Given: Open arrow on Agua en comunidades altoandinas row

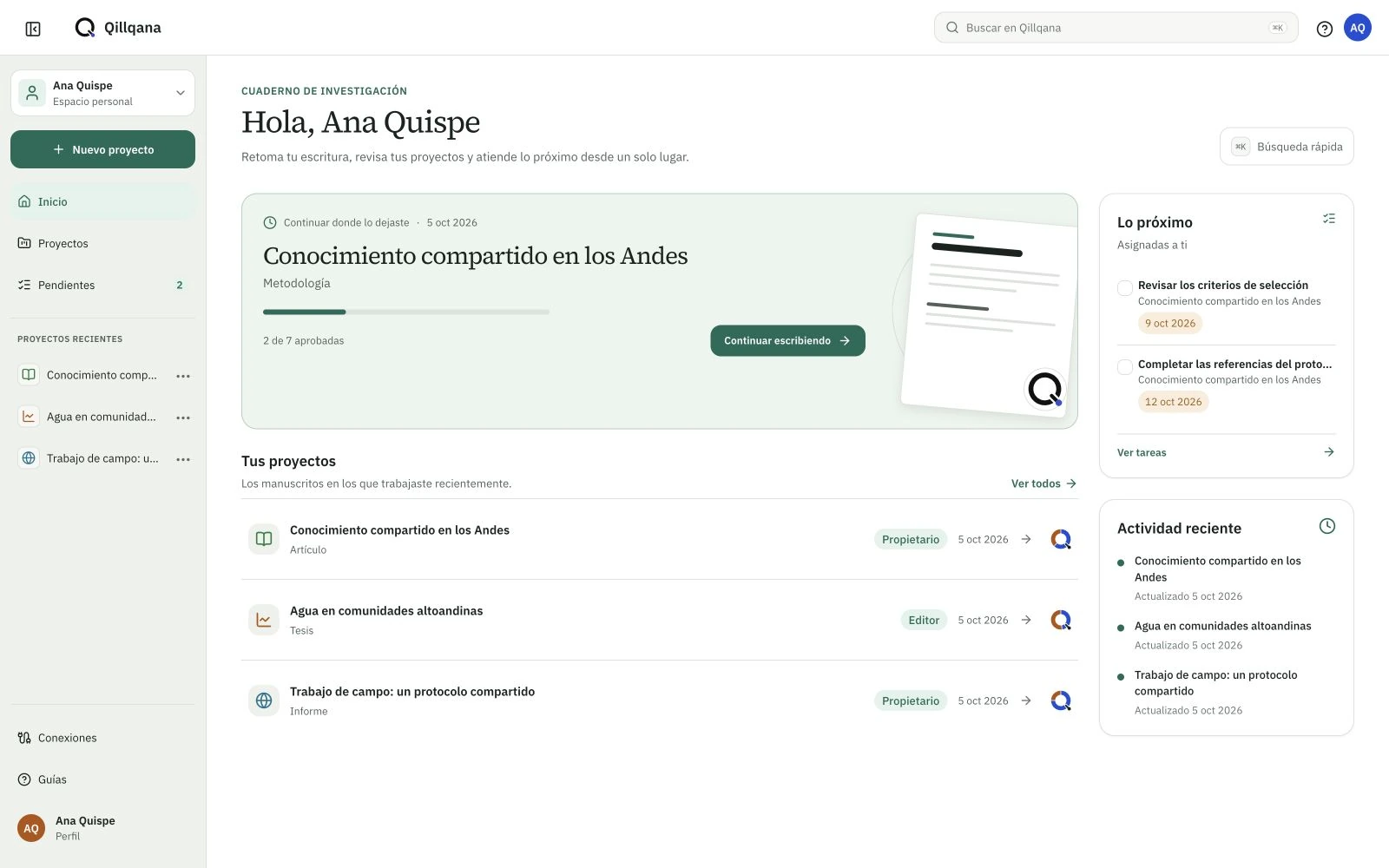Looking at the screenshot, I should tap(1026, 620).
